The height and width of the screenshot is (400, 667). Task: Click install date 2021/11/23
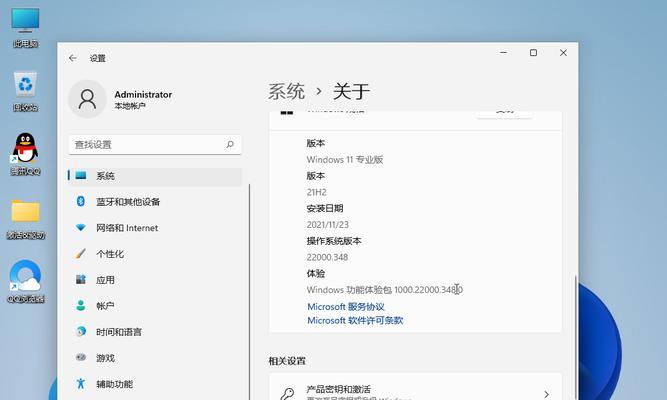tap(328, 225)
